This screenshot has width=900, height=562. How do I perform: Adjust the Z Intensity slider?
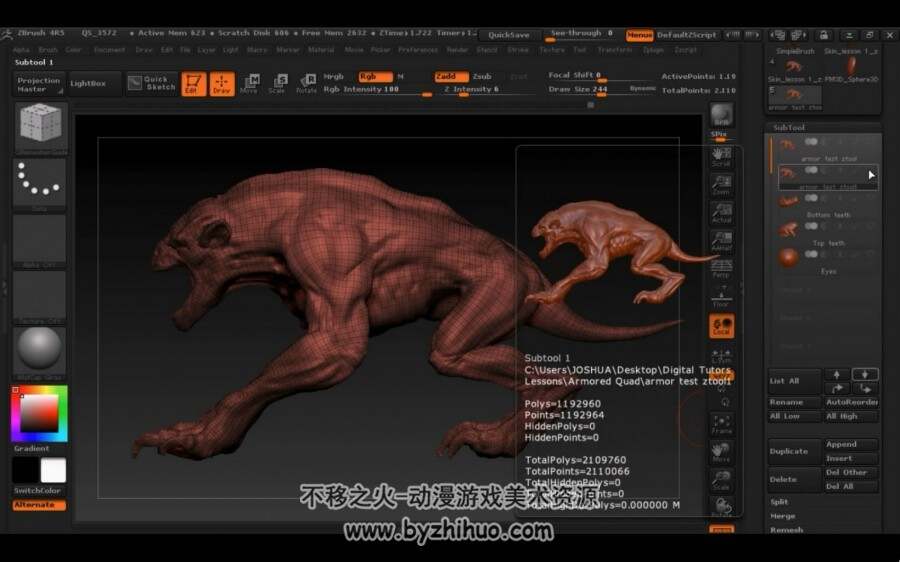click(488, 90)
